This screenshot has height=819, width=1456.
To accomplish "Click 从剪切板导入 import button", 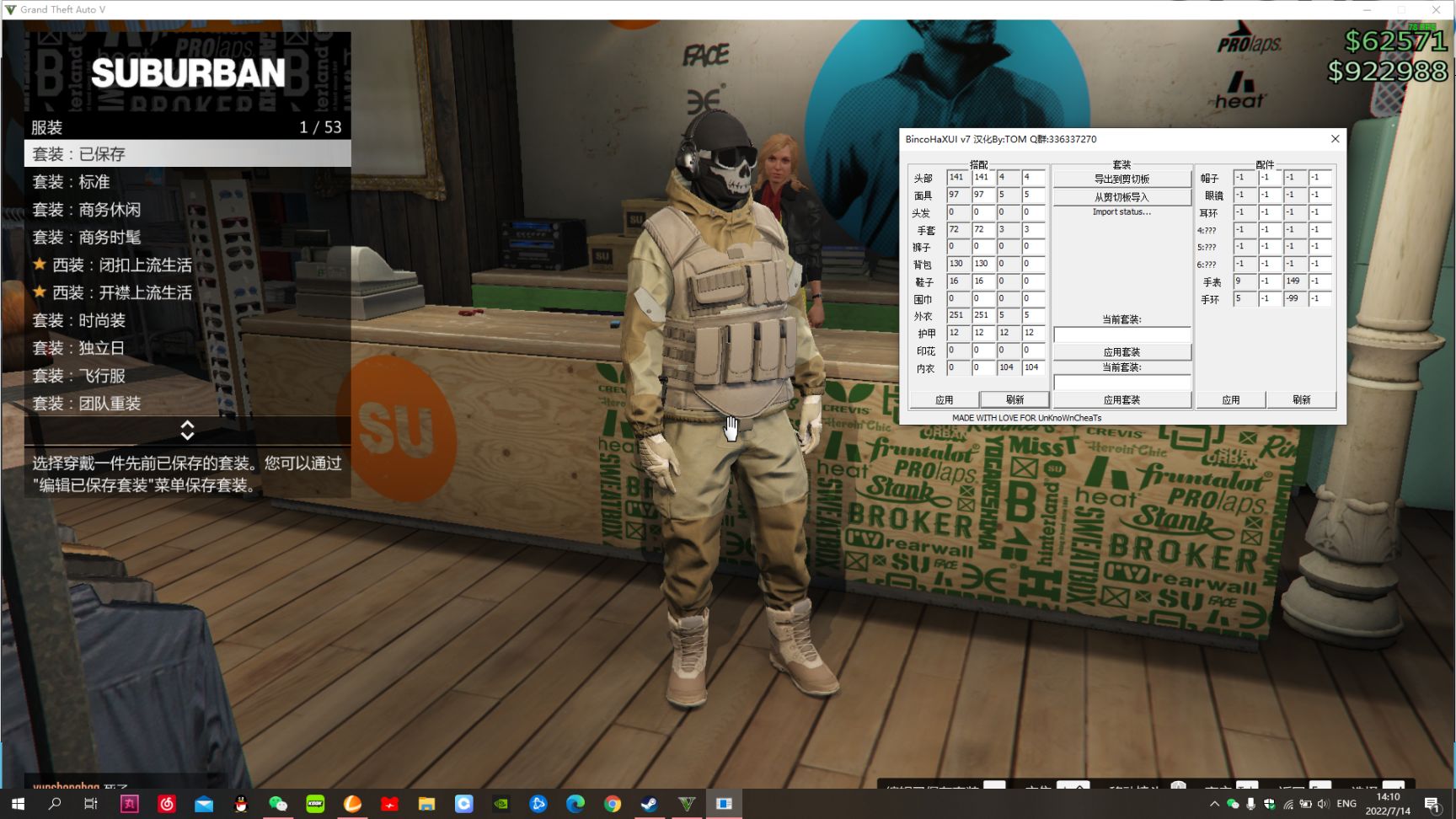I will pos(1121,197).
